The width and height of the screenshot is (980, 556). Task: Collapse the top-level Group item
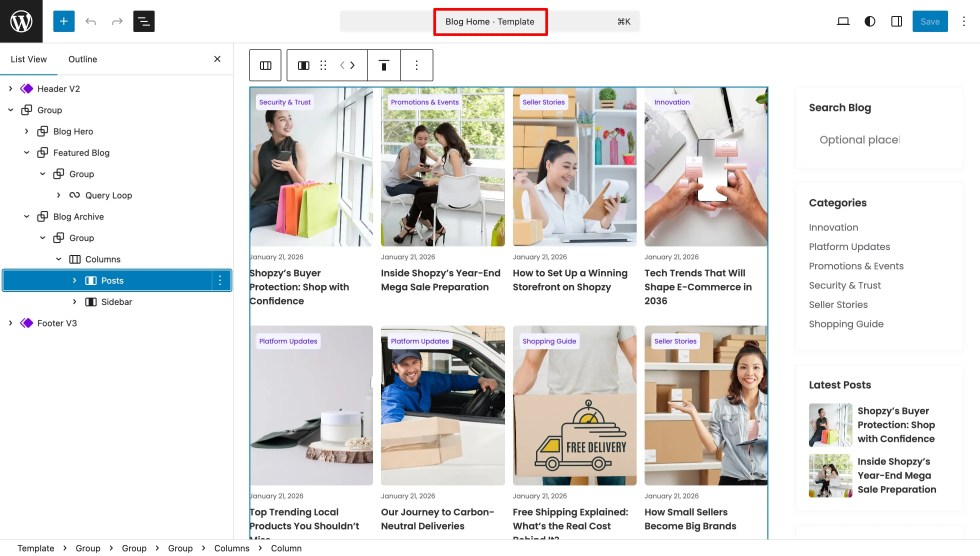[11, 110]
